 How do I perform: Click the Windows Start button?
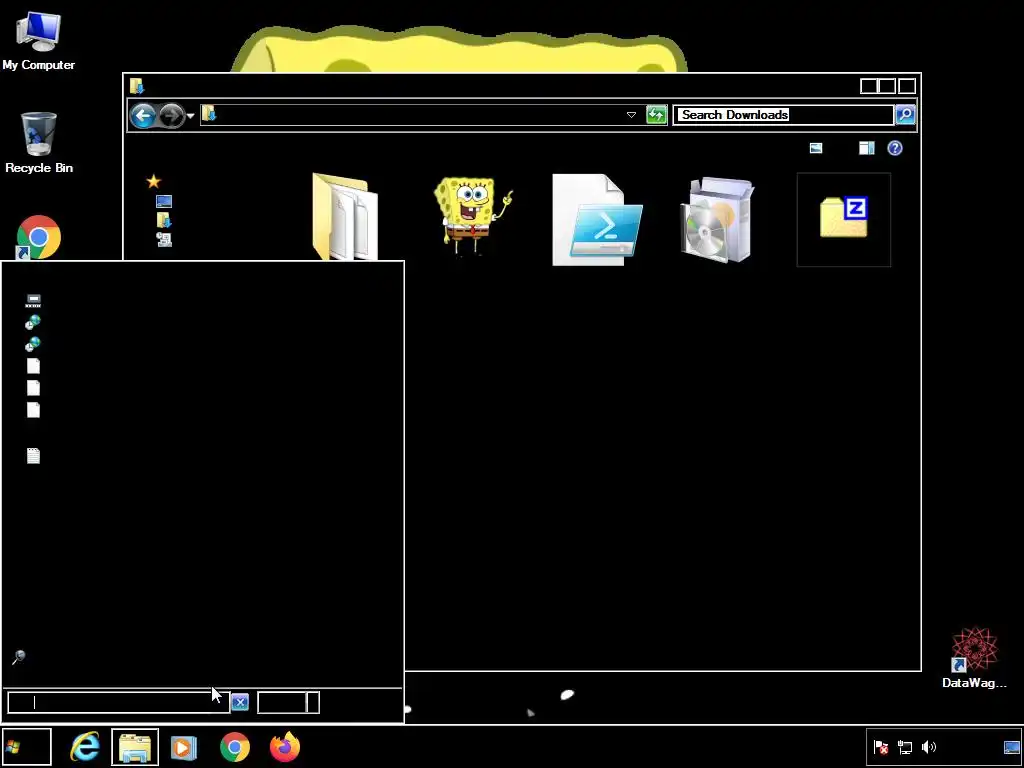pyautogui.click(x=26, y=747)
